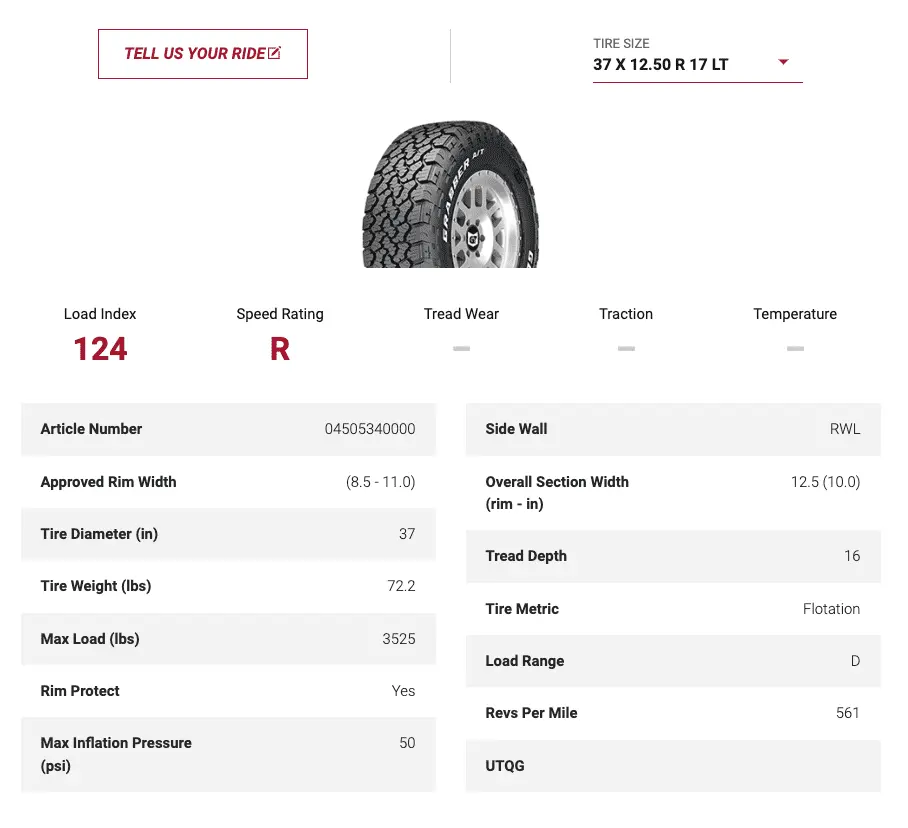Click the Temperature dash placeholder
This screenshot has height=828, width=908.
[795, 348]
